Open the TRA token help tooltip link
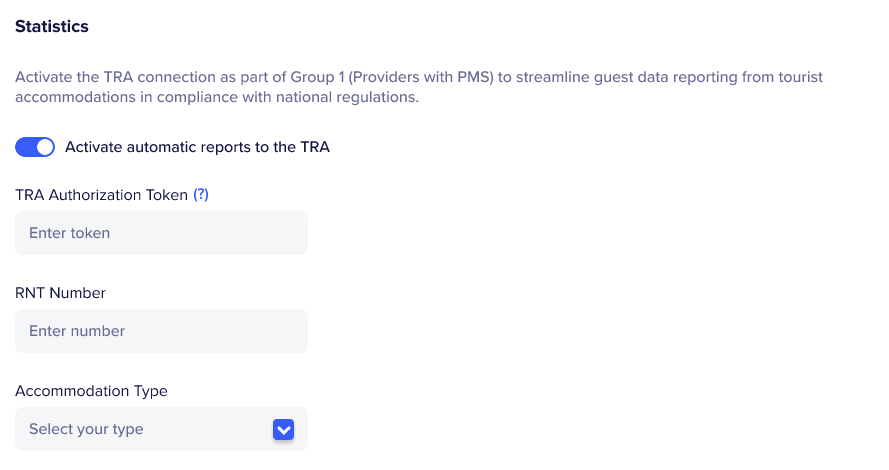 [201, 195]
